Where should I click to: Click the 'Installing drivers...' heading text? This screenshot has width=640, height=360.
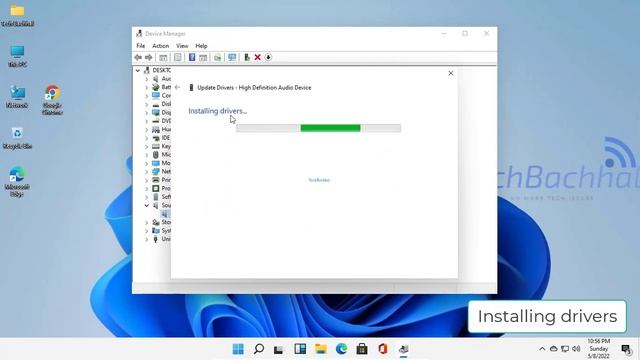218,111
